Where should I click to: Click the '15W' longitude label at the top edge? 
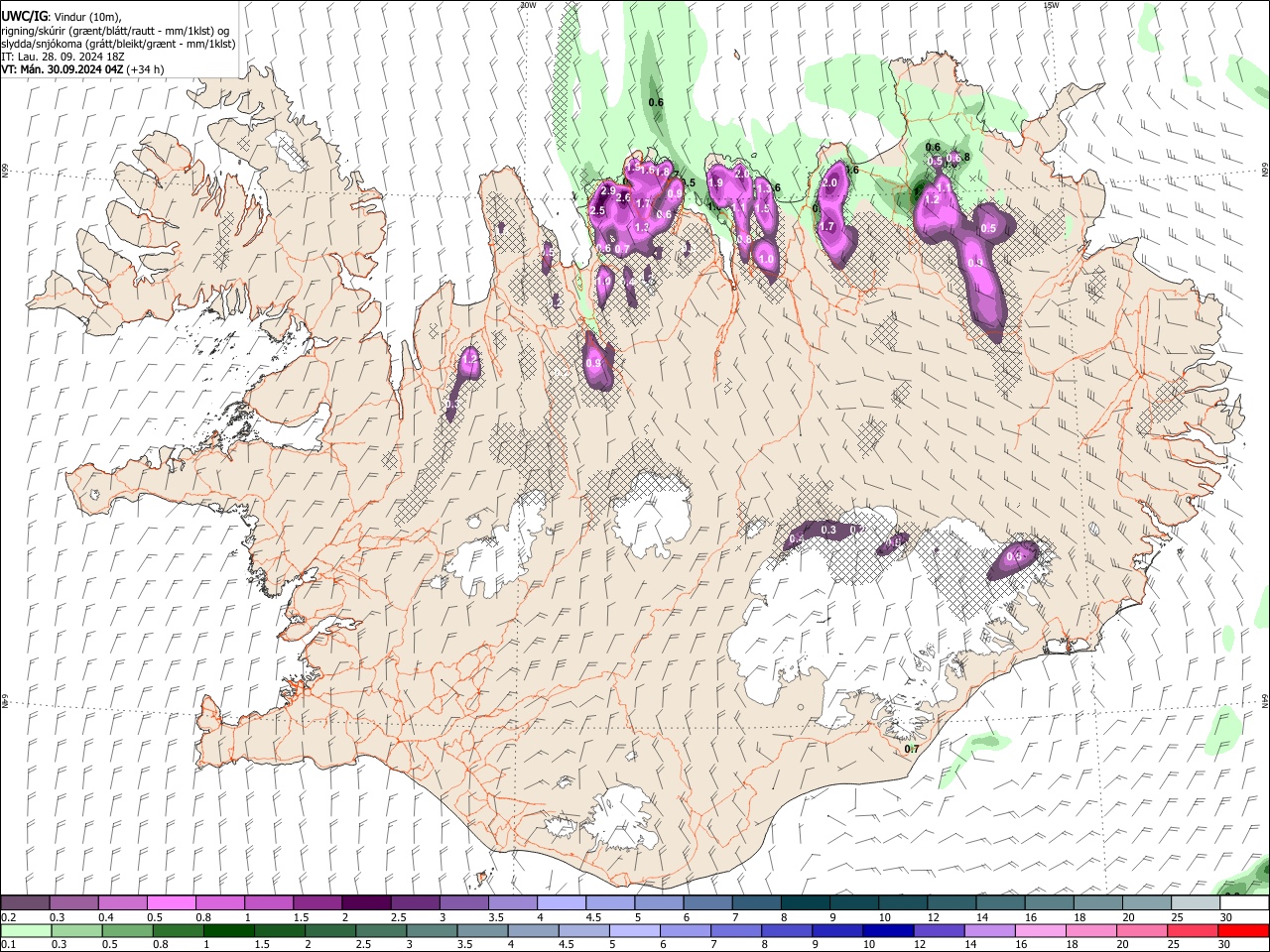coord(1051,5)
